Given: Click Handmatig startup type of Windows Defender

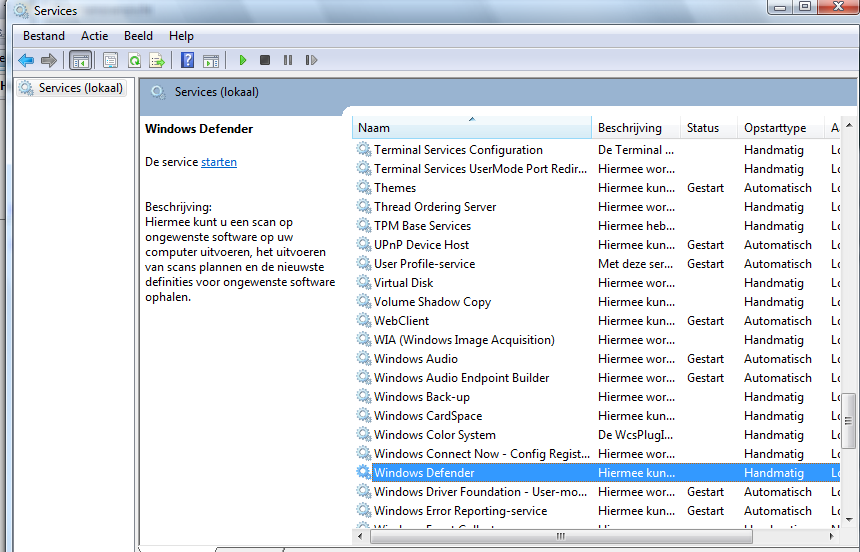Looking at the screenshot, I should click(774, 473).
